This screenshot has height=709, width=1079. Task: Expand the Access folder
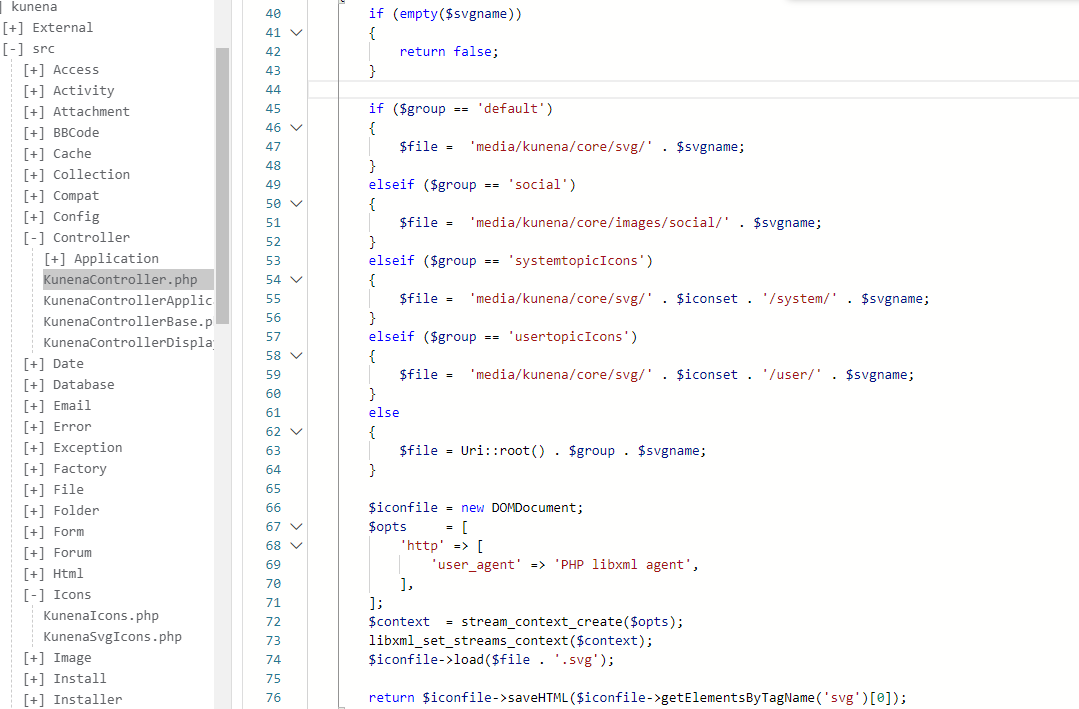34,70
